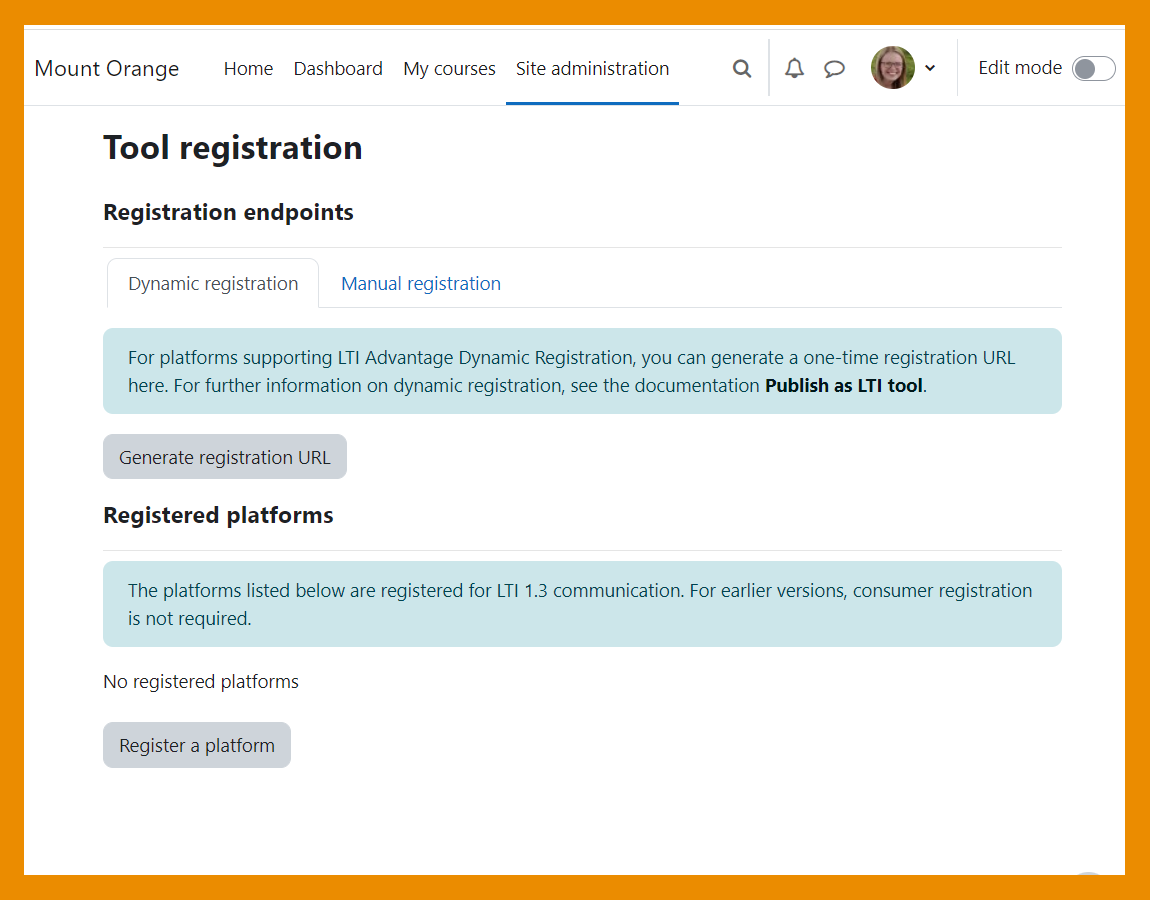1150x900 pixels.
Task: Open the notifications bell
Action: coord(794,68)
